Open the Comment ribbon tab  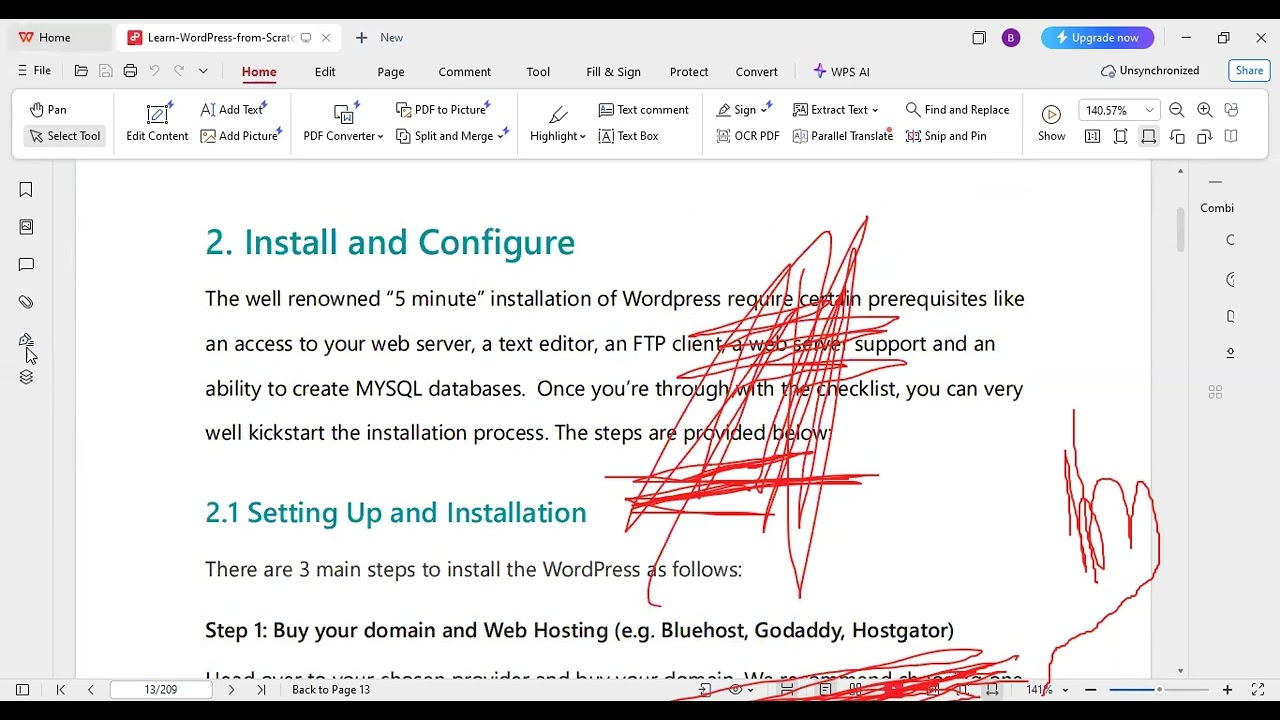(465, 72)
